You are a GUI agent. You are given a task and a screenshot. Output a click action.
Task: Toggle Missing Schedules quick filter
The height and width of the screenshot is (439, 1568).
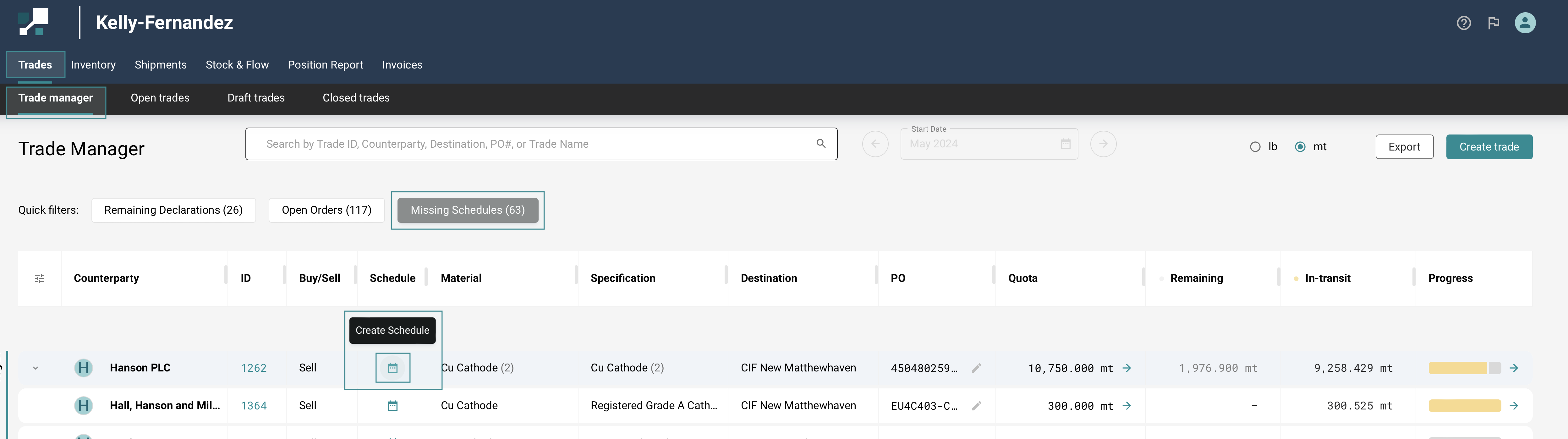[467, 210]
